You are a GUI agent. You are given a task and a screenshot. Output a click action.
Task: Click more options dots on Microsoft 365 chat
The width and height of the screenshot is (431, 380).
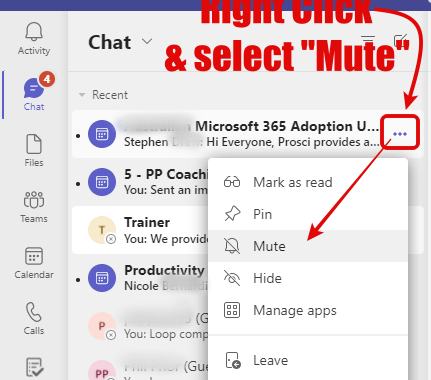point(400,134)
